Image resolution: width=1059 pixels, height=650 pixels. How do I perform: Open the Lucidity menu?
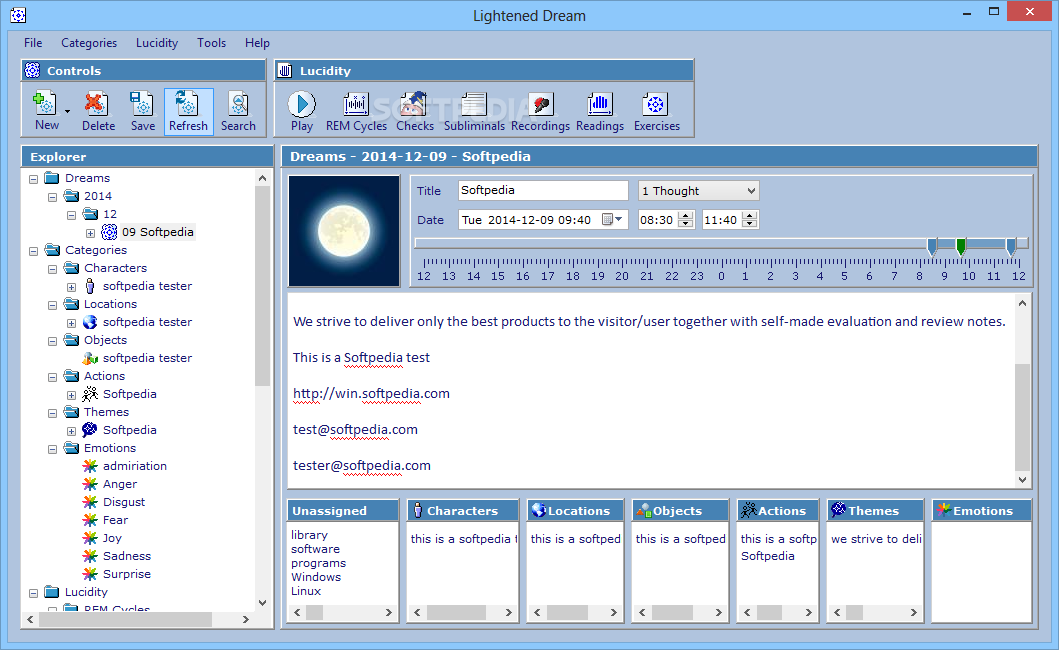click(157, 43)
